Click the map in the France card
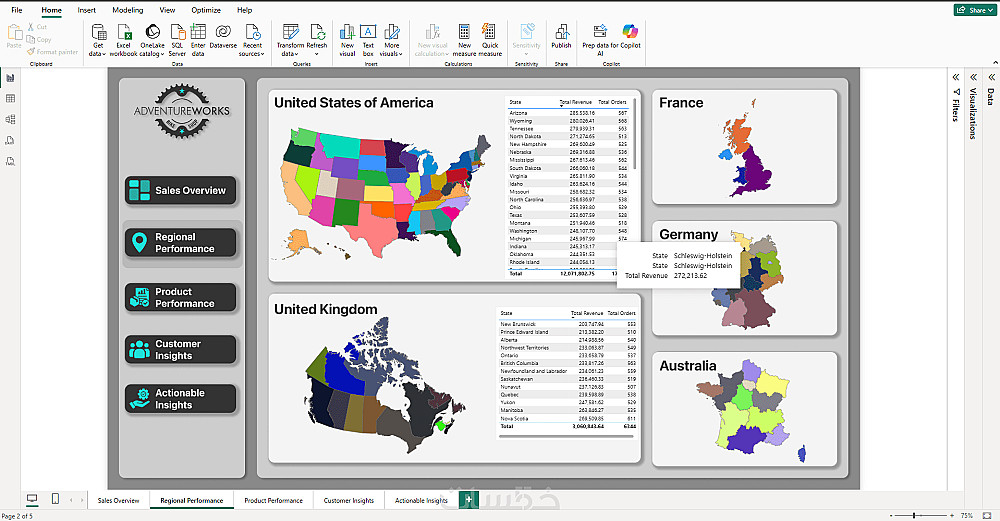Image resolution: width=1000 pixels, height=521 pixels. point(746,149)
